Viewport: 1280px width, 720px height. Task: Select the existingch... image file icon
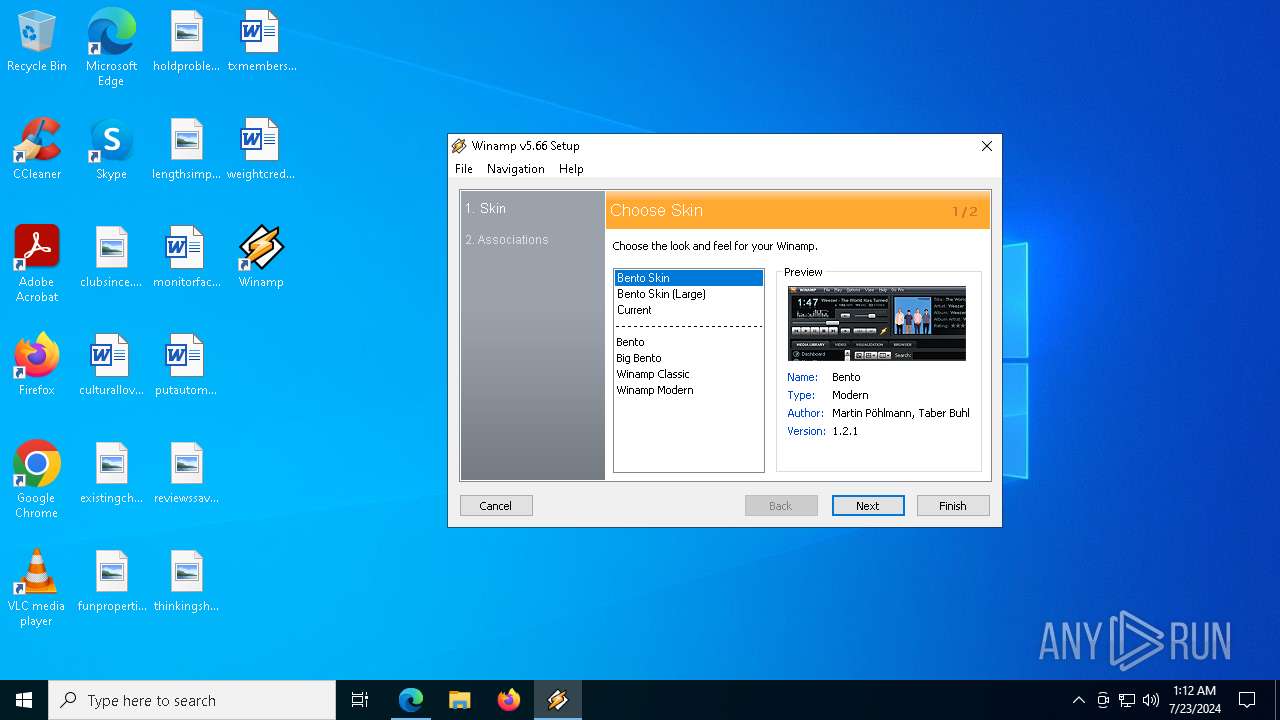111,474
